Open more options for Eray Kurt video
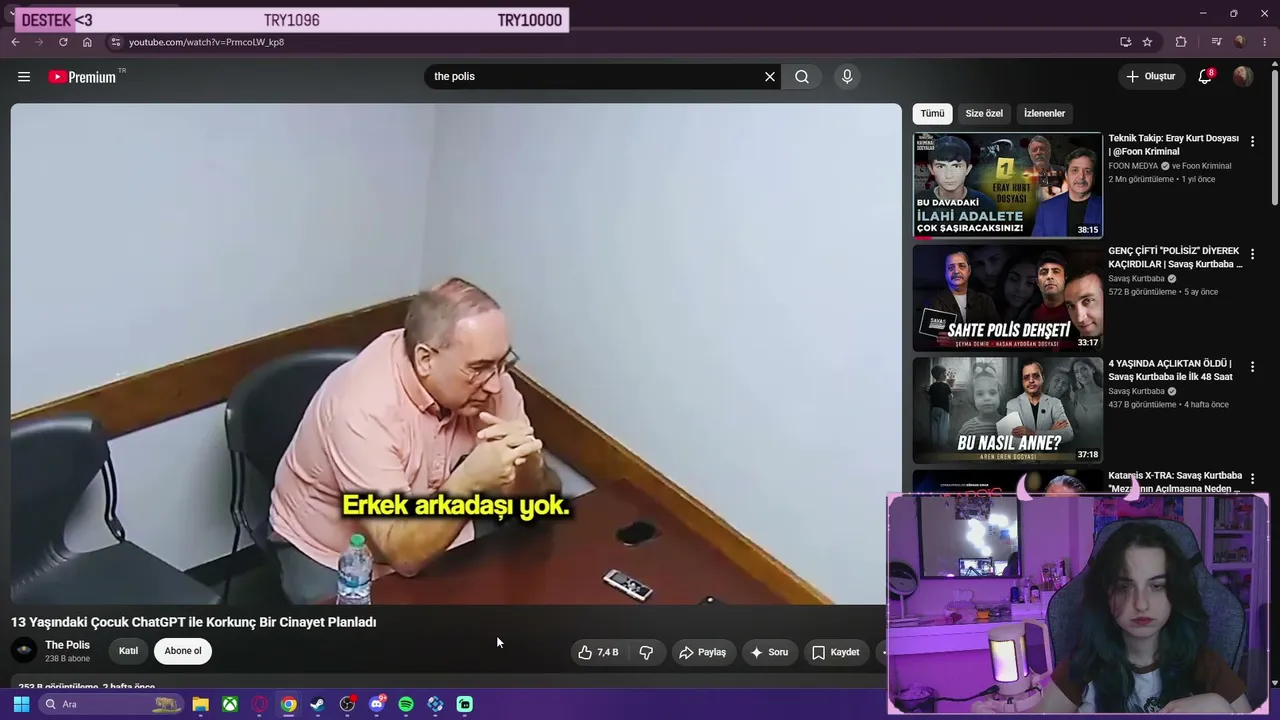 [x=1252, y=142]
